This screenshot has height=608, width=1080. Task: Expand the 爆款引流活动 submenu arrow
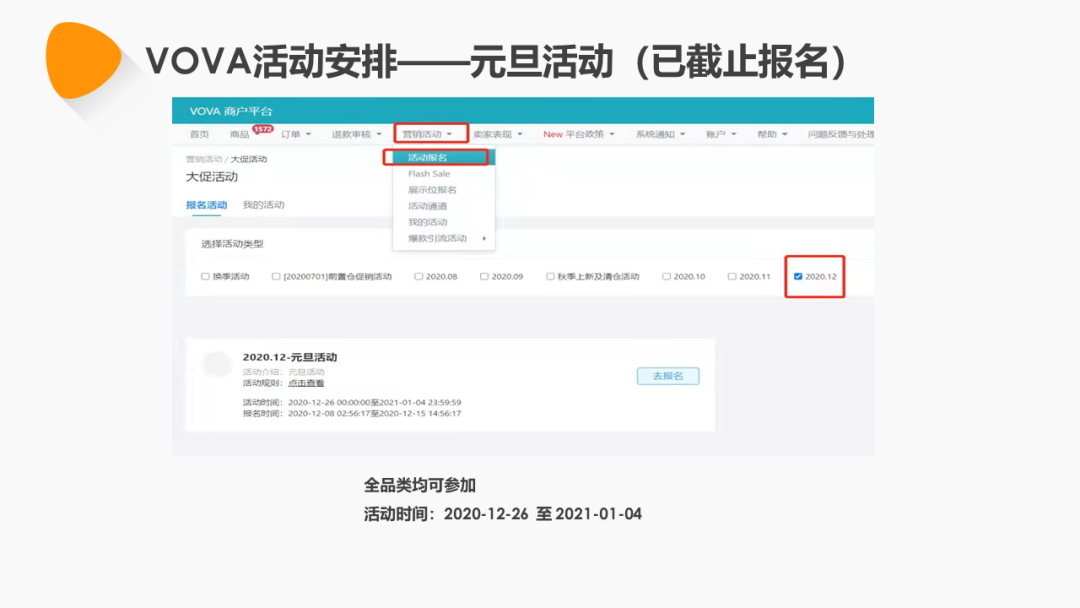click(x=484, y=238)
